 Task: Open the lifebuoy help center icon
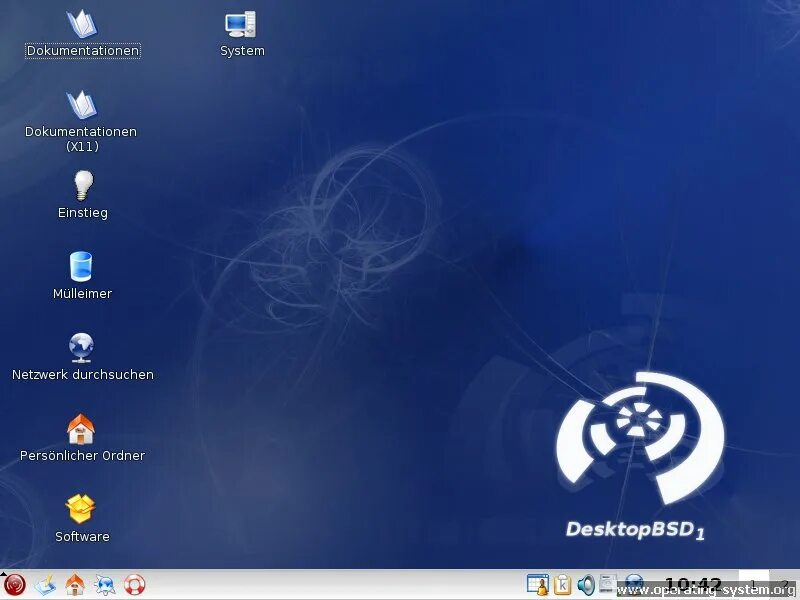pyautogui.click(x=135, y=585)
